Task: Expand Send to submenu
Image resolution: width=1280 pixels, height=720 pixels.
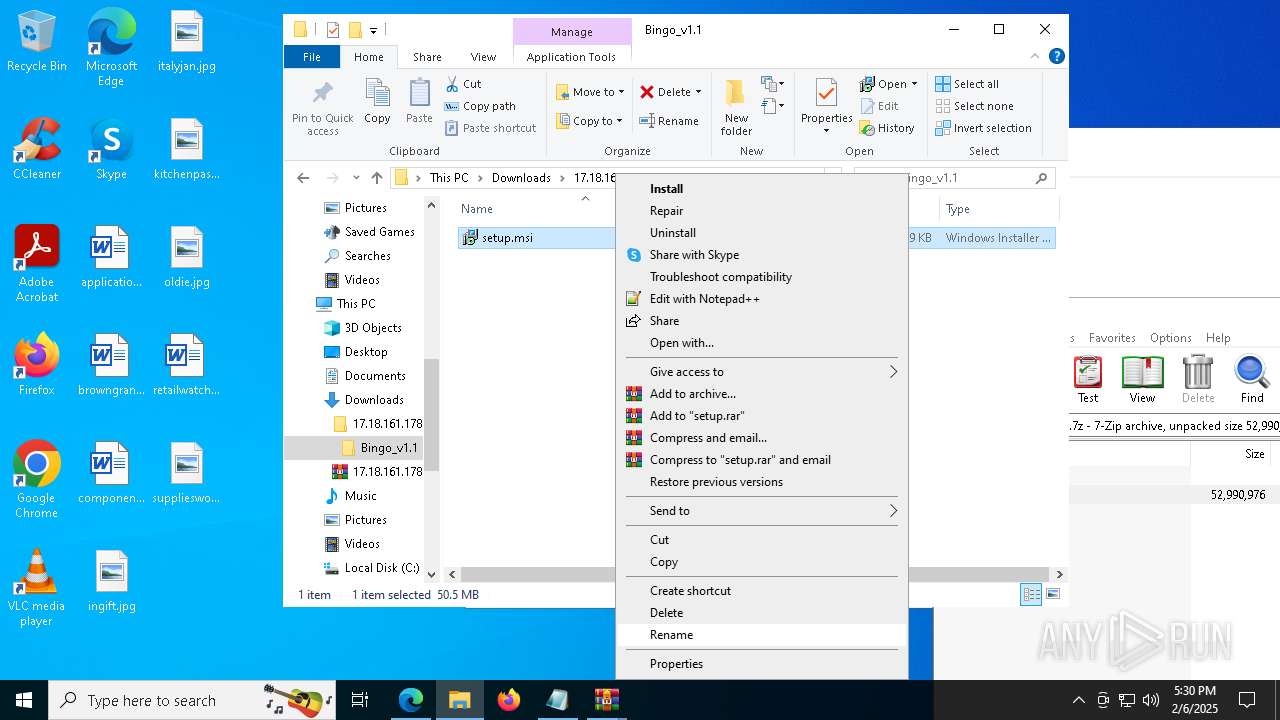Action: pyautogui.click(x=761, y=511)
